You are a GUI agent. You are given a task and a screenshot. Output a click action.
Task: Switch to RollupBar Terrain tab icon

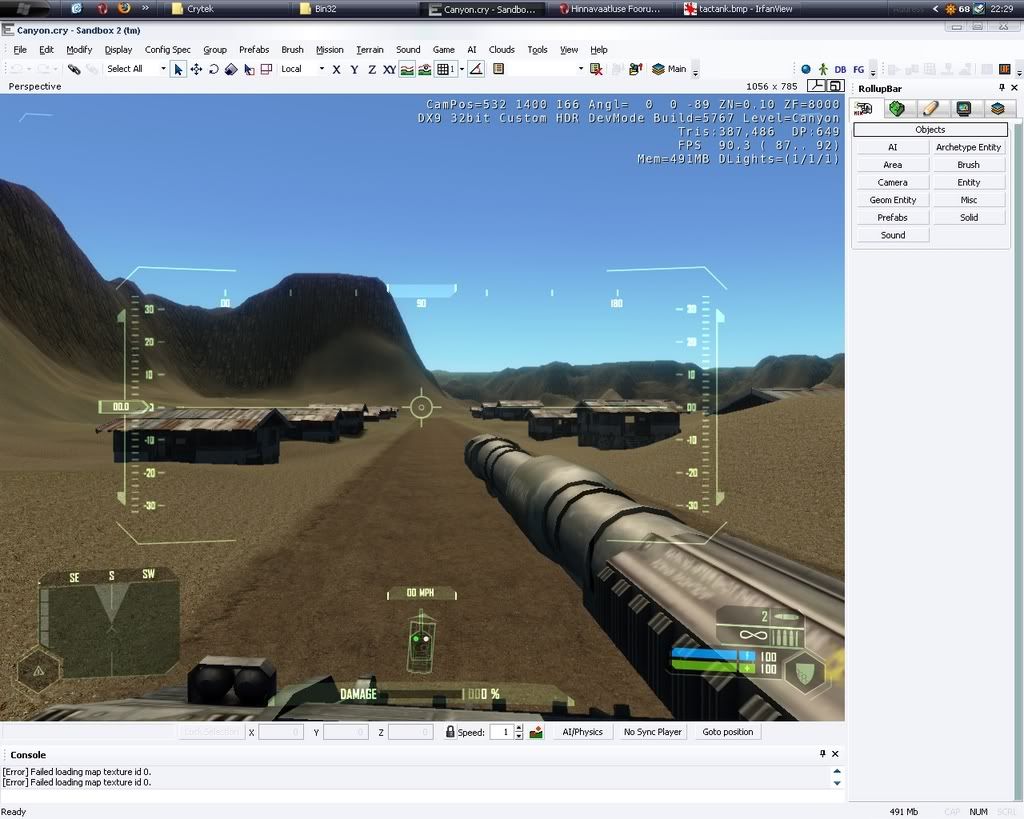click(x=897, y=109)
